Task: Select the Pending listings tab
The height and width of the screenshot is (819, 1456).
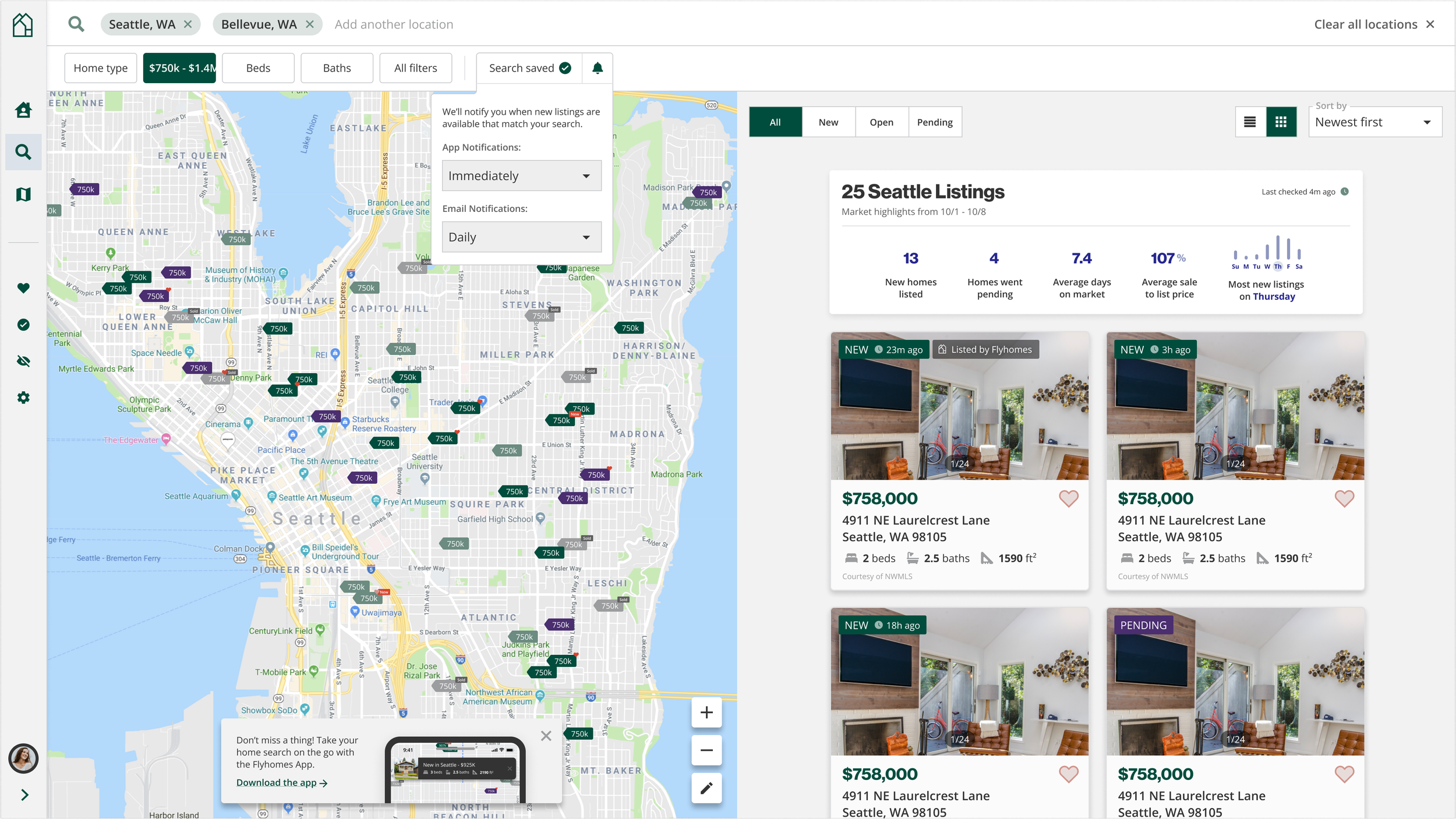Action: click(x=935, y=122)
